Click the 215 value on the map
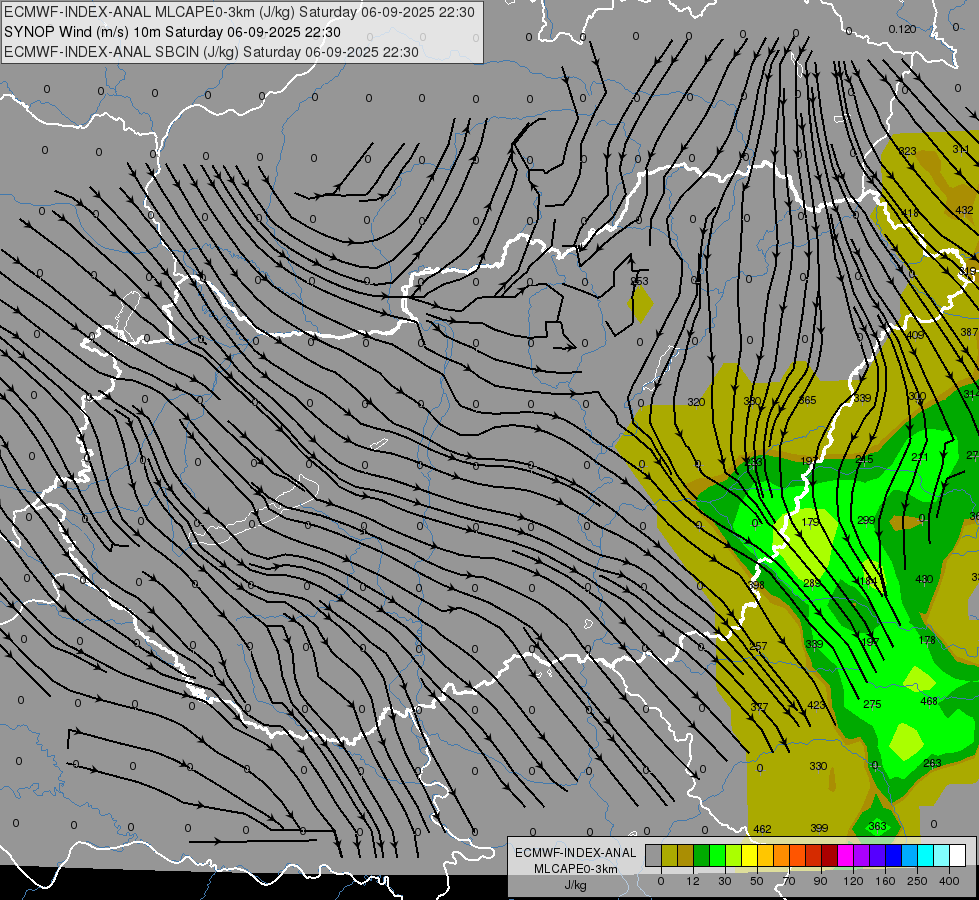 864,459
